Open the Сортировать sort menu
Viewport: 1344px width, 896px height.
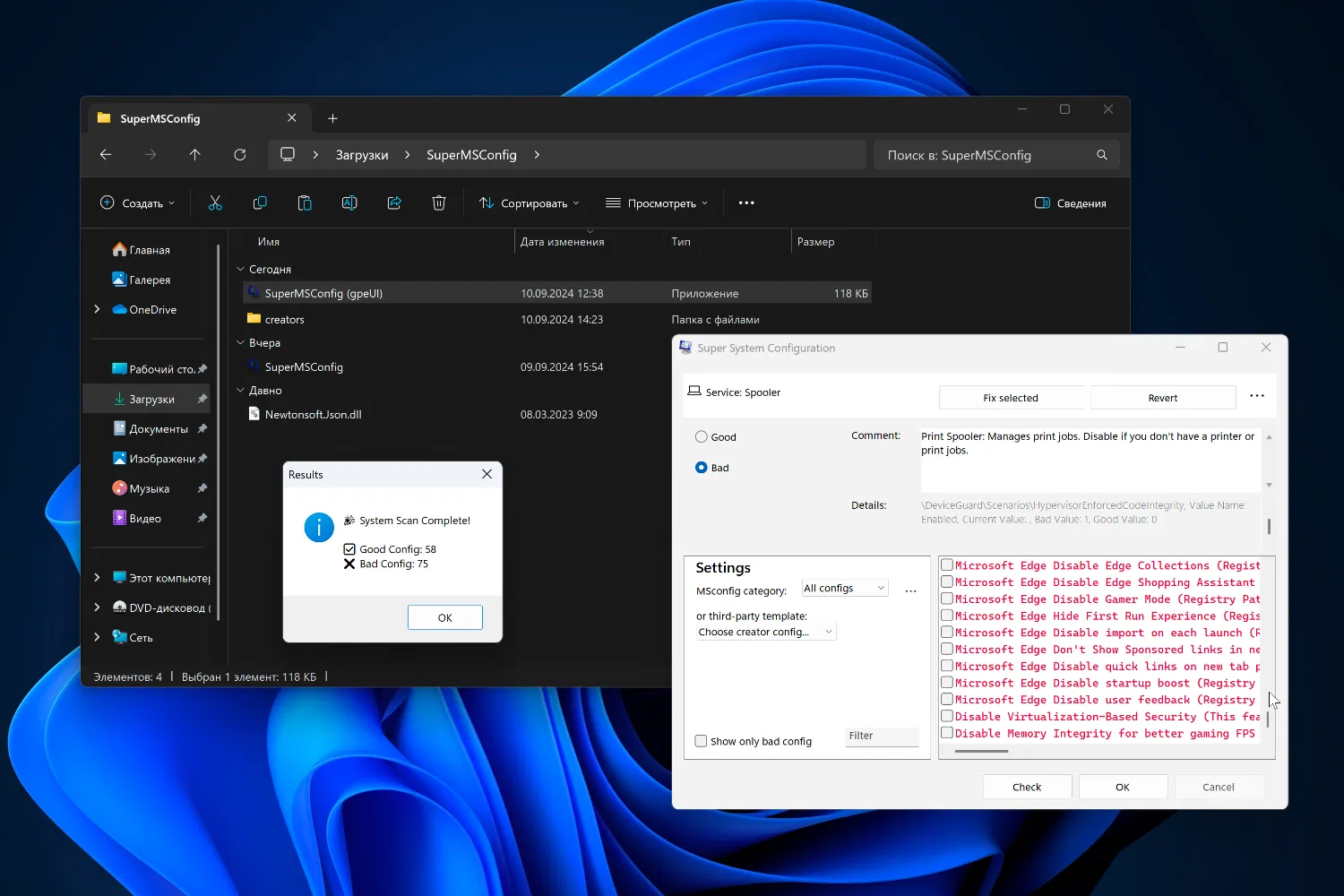(529, 203)
